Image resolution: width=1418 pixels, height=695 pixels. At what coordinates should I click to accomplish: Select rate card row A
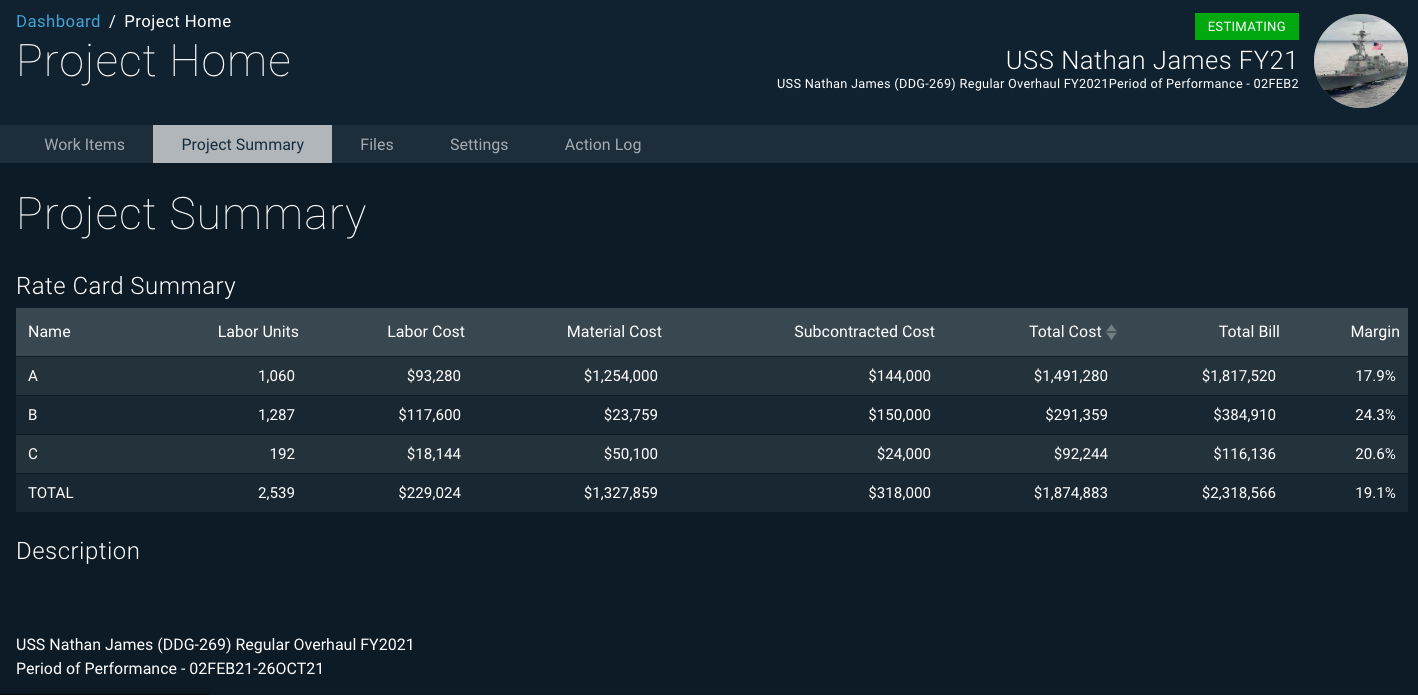[x=33, y=376]
